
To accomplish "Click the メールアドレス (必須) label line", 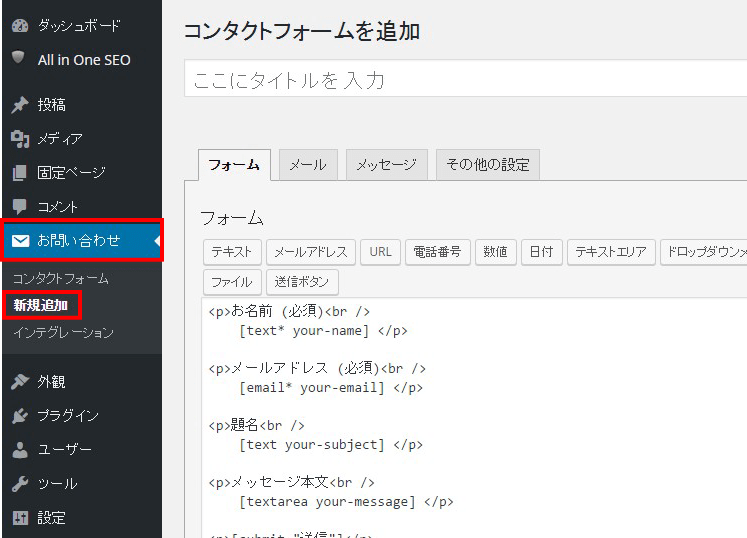I will point(317,368).
